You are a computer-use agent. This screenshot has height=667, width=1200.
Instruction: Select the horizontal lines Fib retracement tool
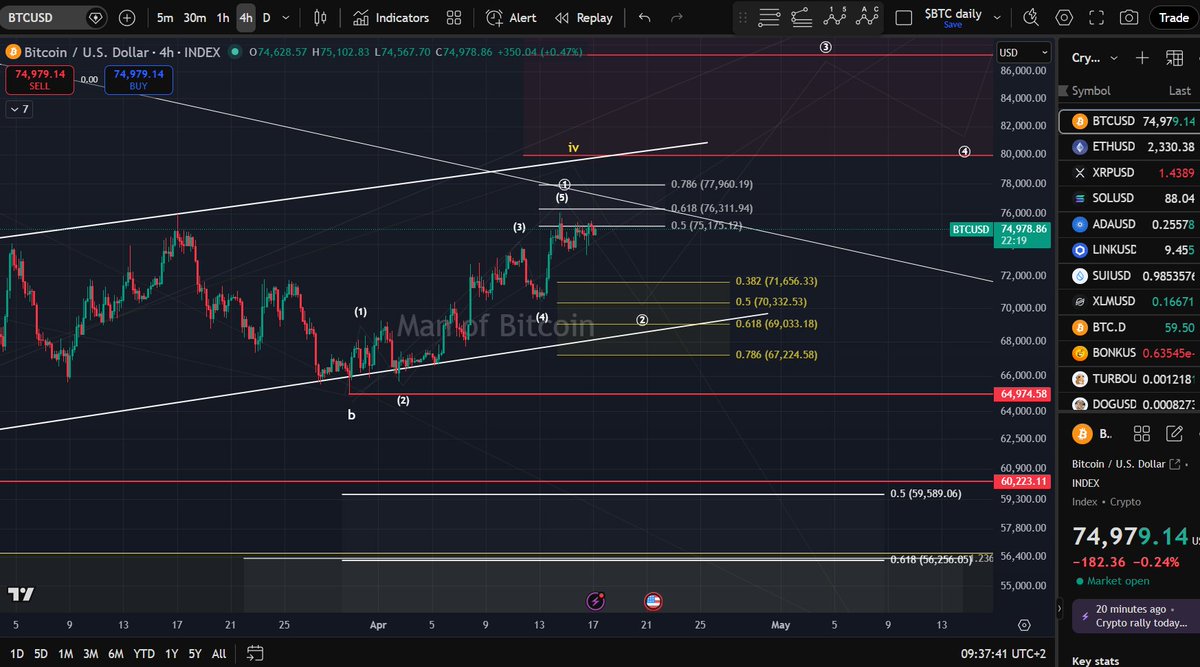coord(768,17)
